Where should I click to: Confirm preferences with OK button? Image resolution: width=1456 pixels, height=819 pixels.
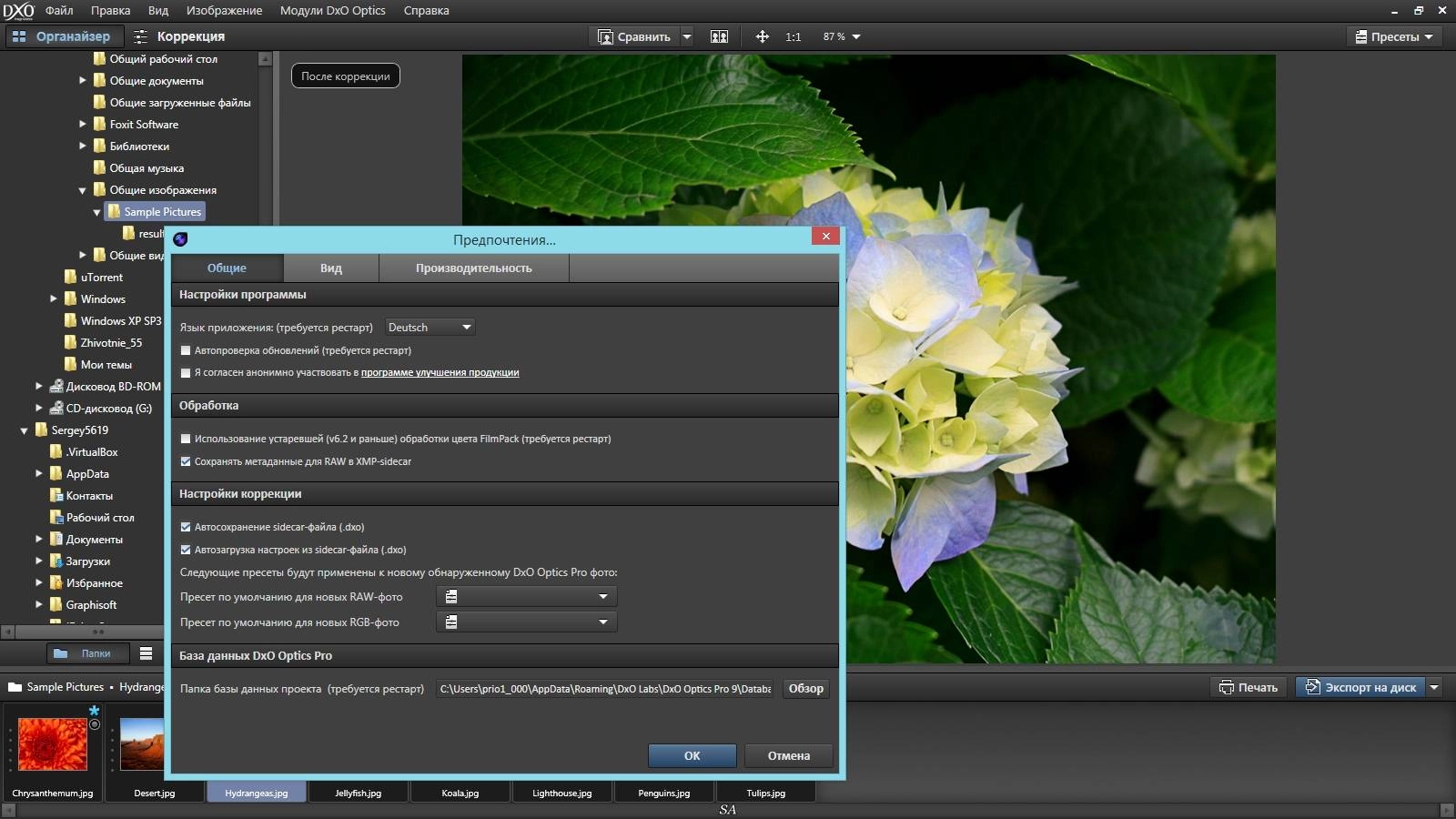693,755
